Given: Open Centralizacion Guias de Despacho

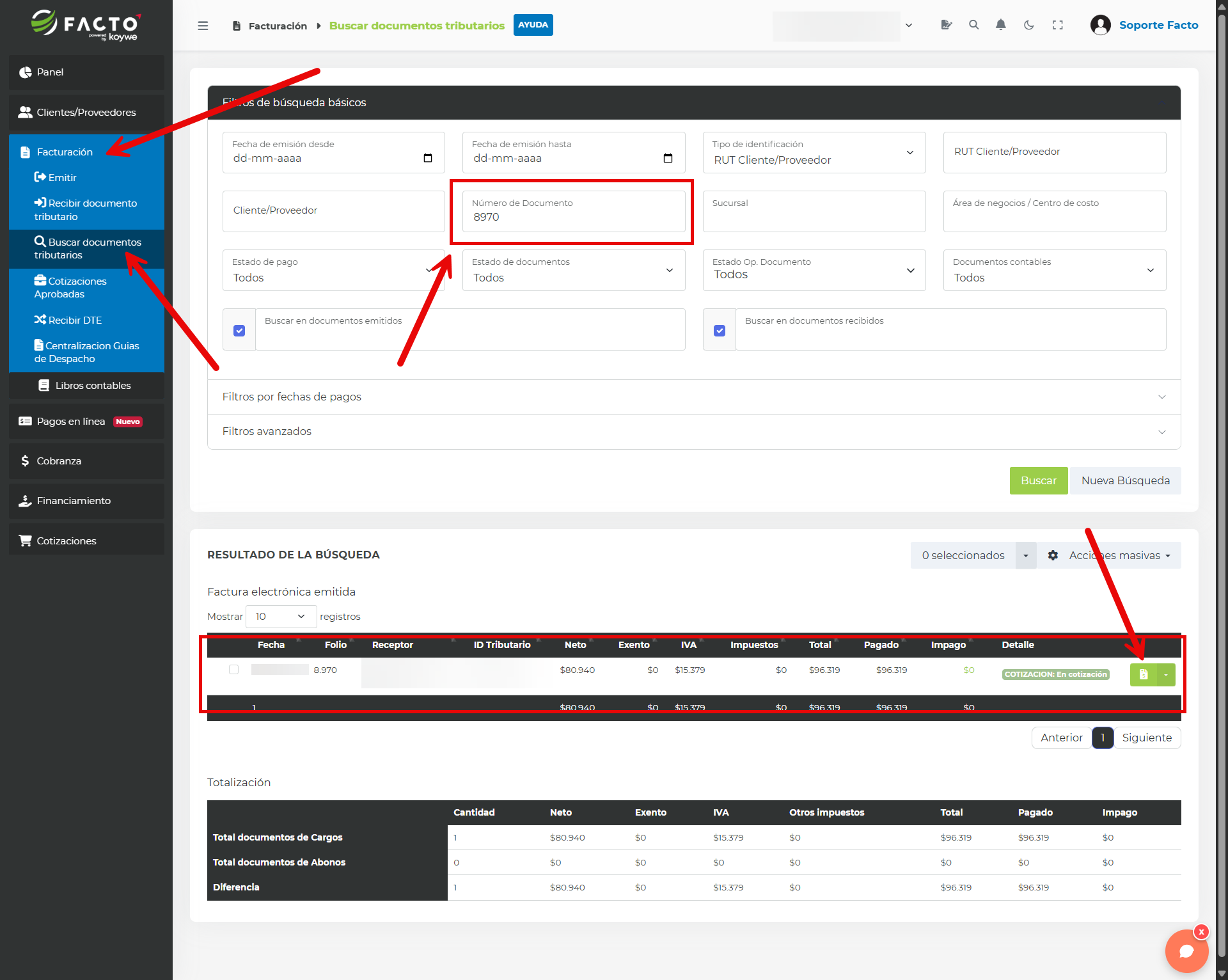Looking at the screenshot, I should [x=86, y=352].
